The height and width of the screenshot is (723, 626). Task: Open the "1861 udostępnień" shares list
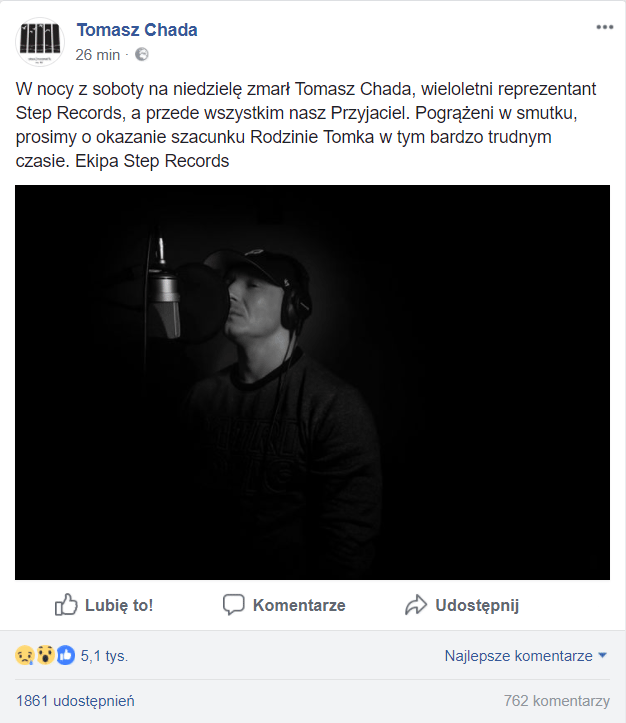(x=75, y=701)
